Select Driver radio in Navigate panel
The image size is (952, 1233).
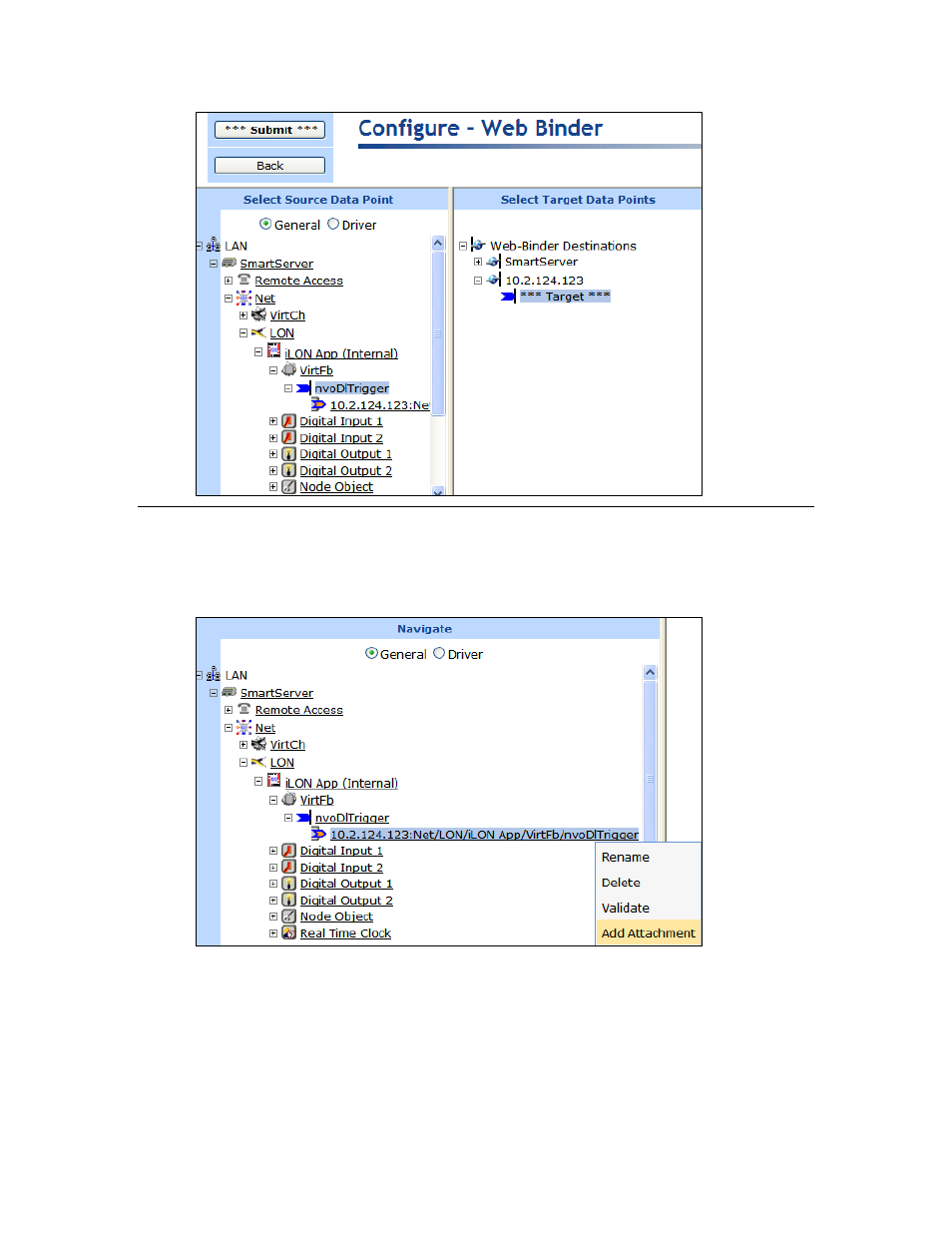point(439,654)
